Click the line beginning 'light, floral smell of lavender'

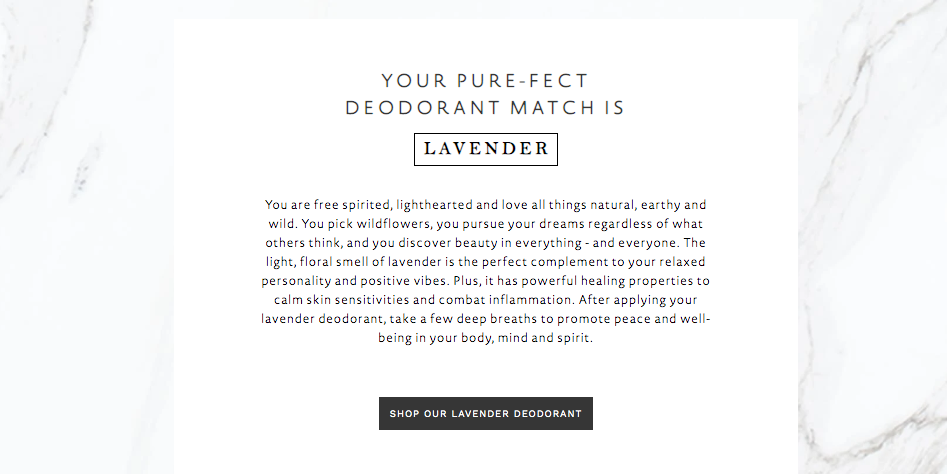(x=486, y=262)
